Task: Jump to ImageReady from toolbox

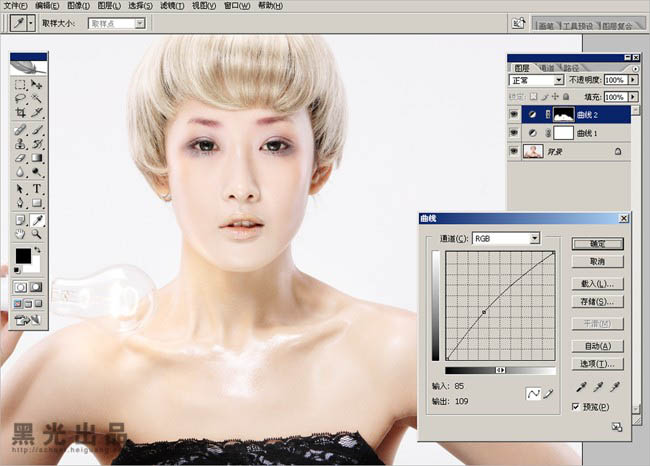Action: [28, 320]
